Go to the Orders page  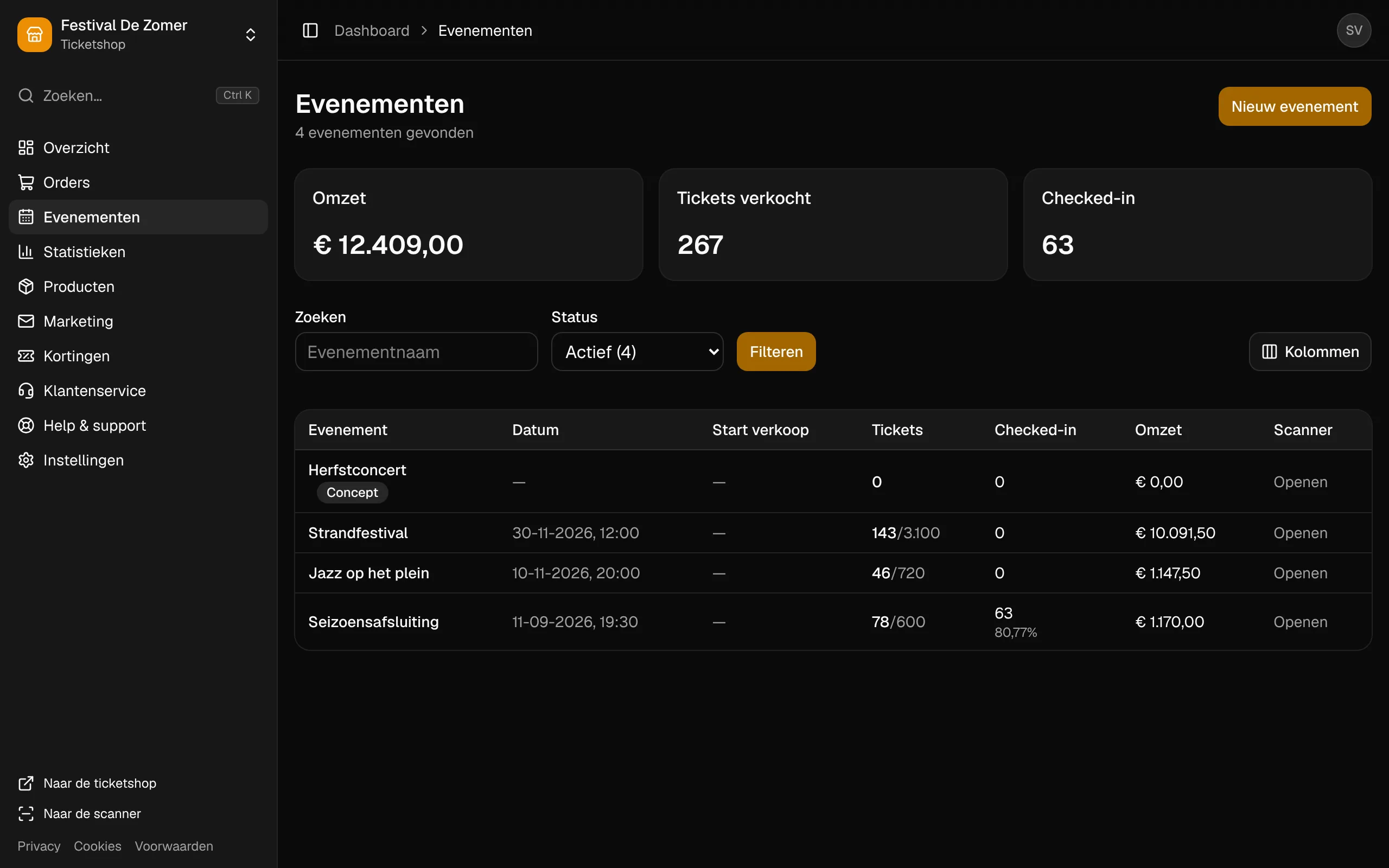(138, 182)
